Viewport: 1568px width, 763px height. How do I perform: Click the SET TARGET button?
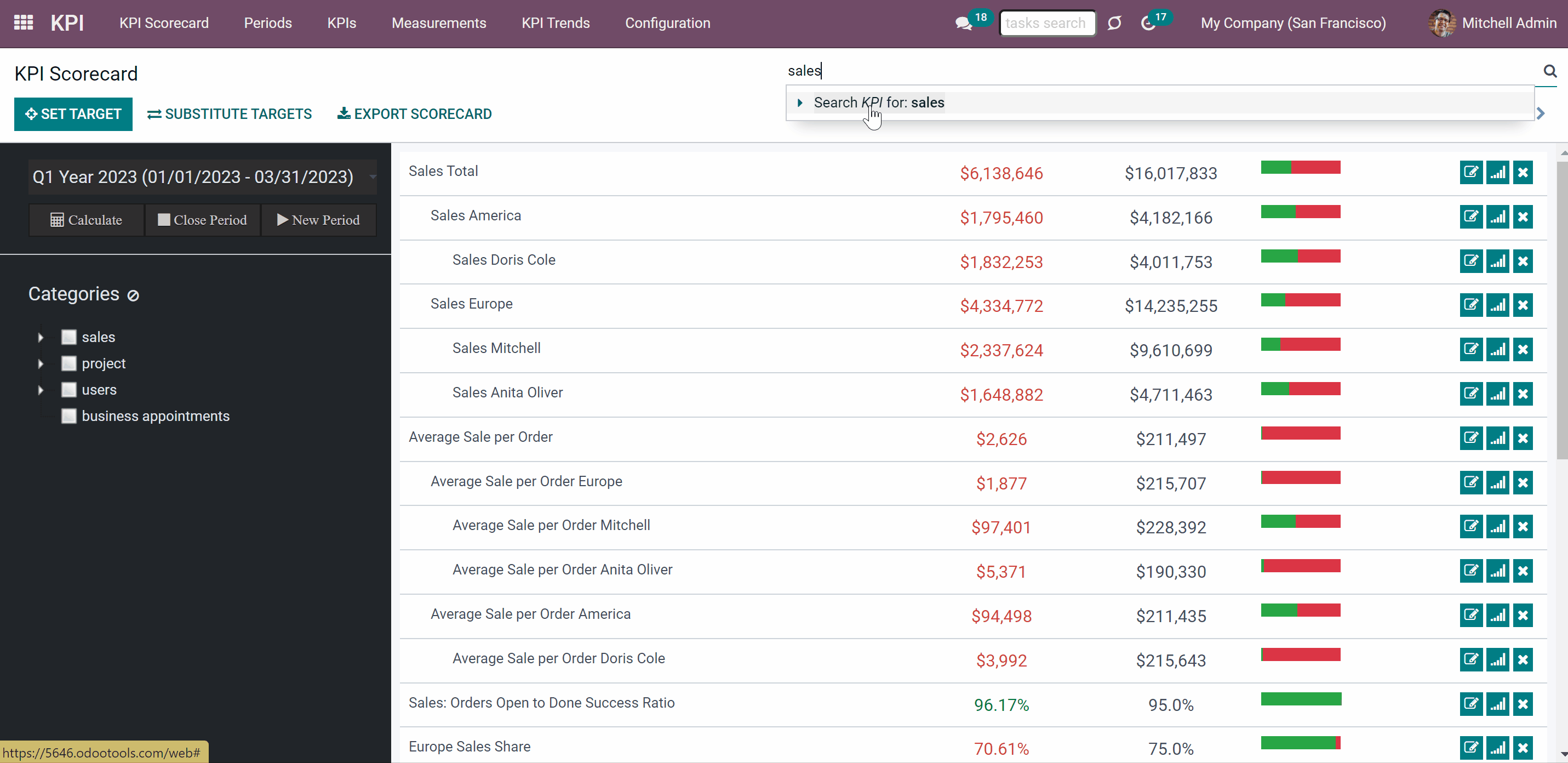(x=73, y=114)
